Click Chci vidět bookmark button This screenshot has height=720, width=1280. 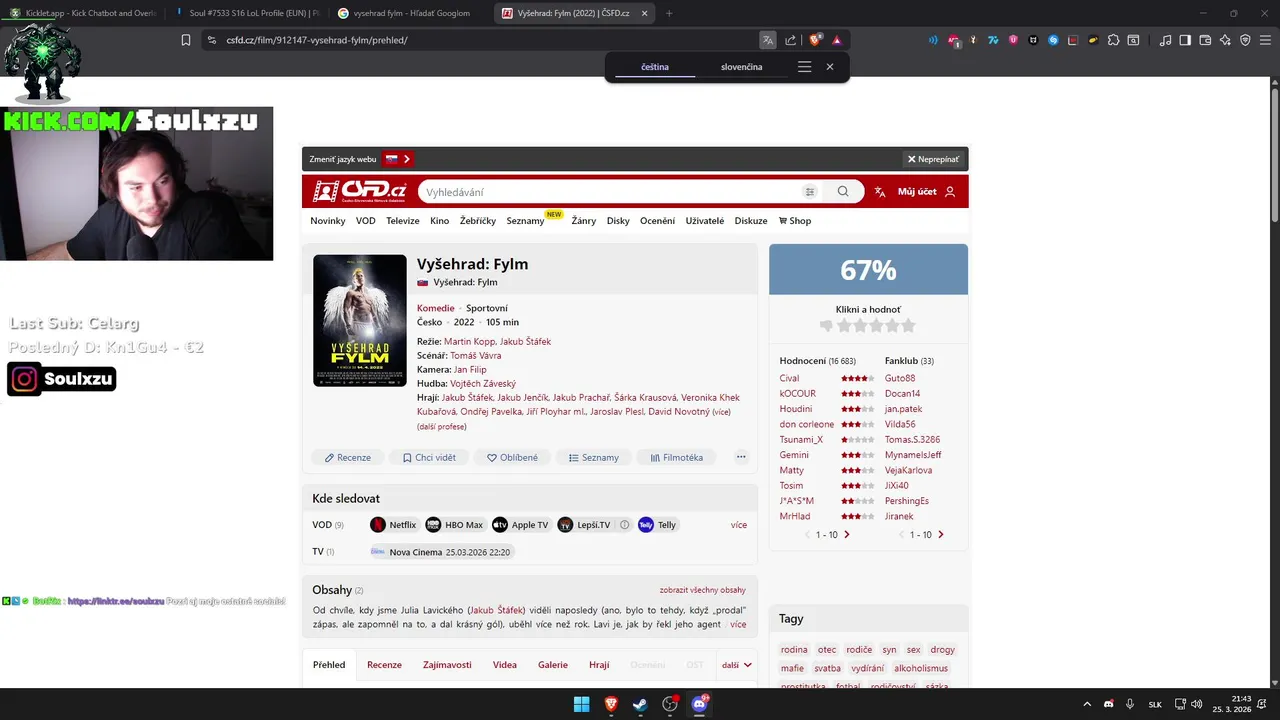tap(429, 457)
